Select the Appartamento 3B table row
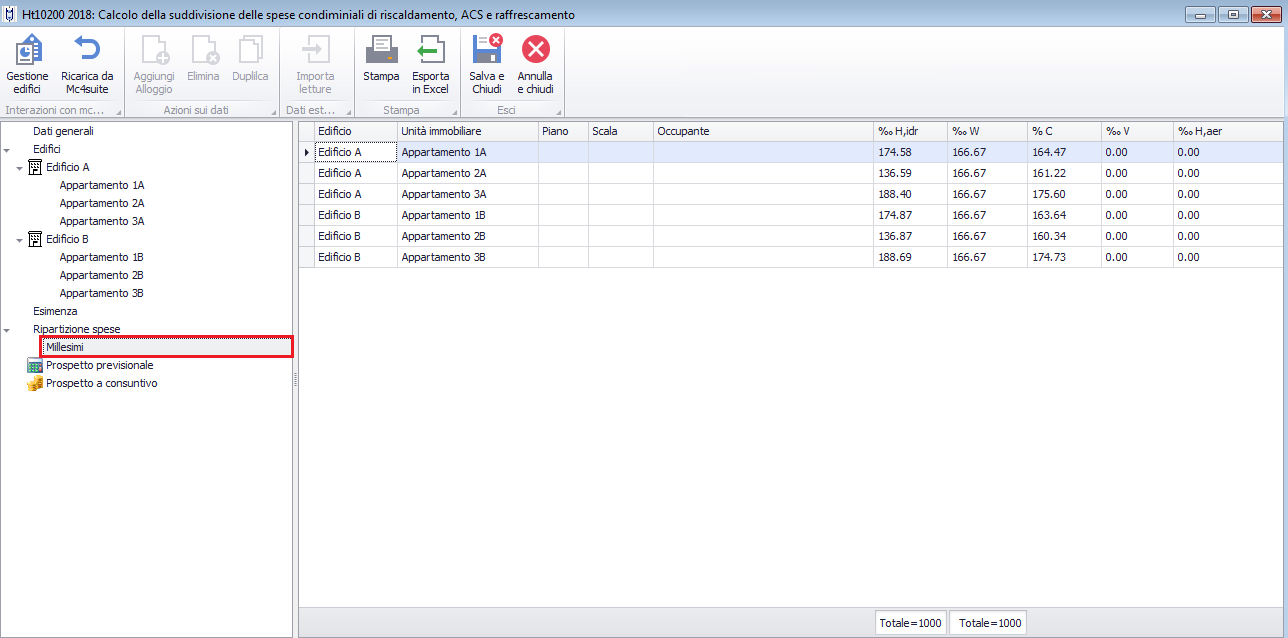The image size is (1288, 638). 443,257
